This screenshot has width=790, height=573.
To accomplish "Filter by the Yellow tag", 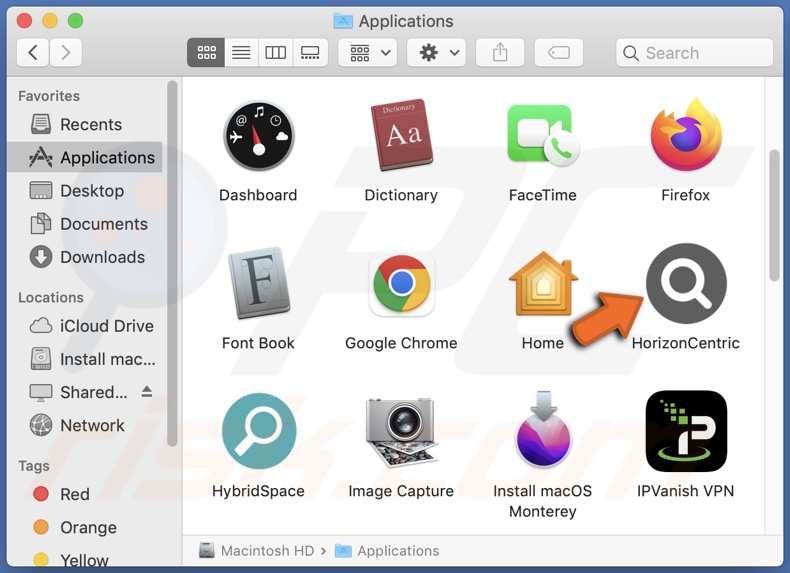I will (x=85, y=559).
